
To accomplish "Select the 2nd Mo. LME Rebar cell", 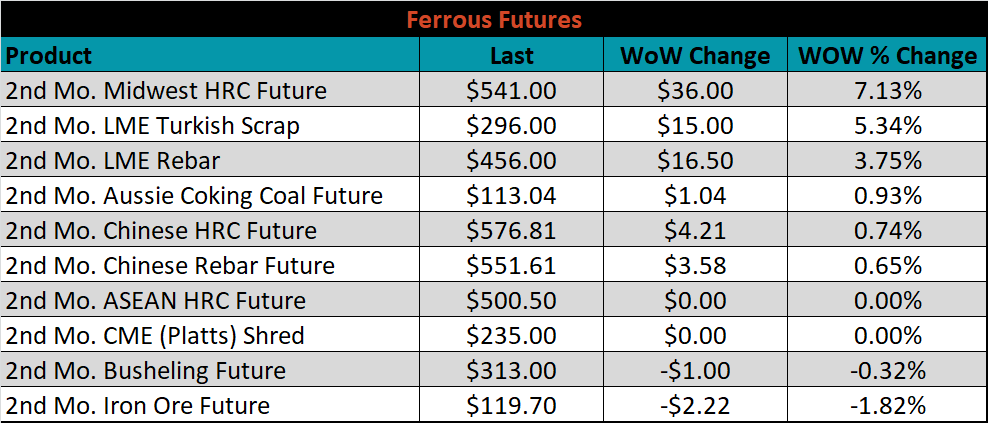I will [x=210, y=160].
